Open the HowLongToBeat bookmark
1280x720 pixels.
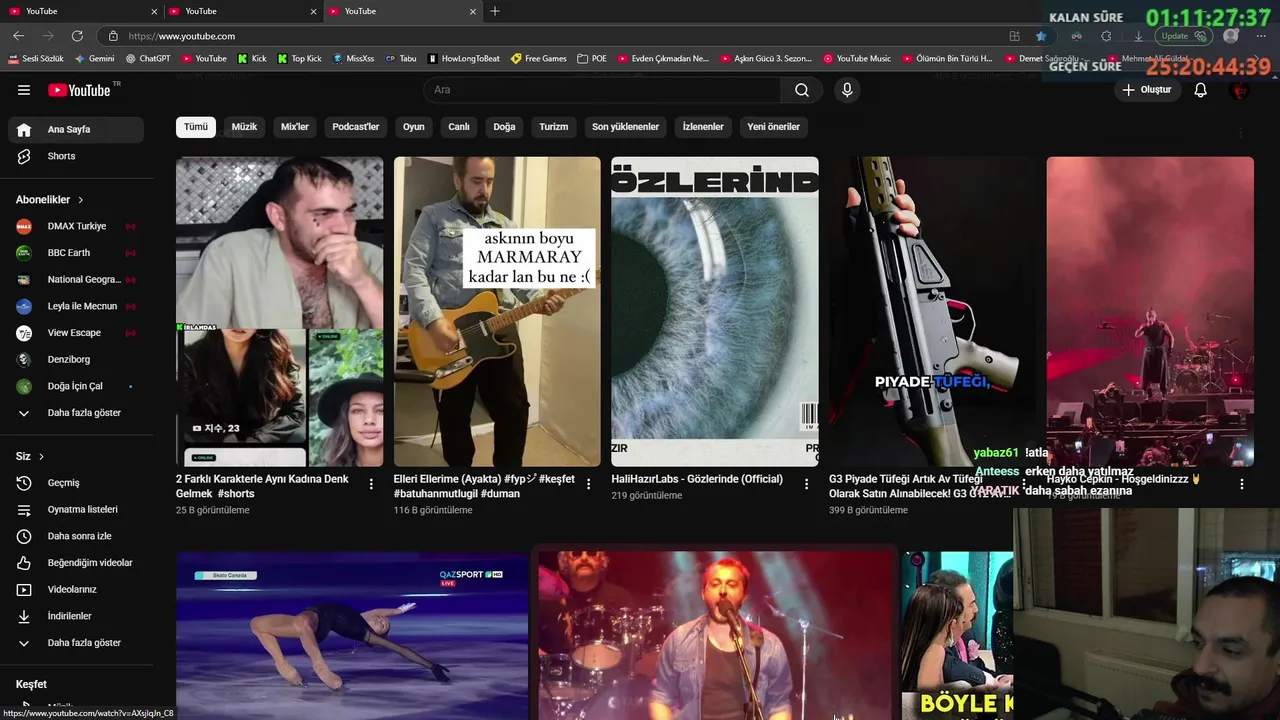(x=464, y=58)
